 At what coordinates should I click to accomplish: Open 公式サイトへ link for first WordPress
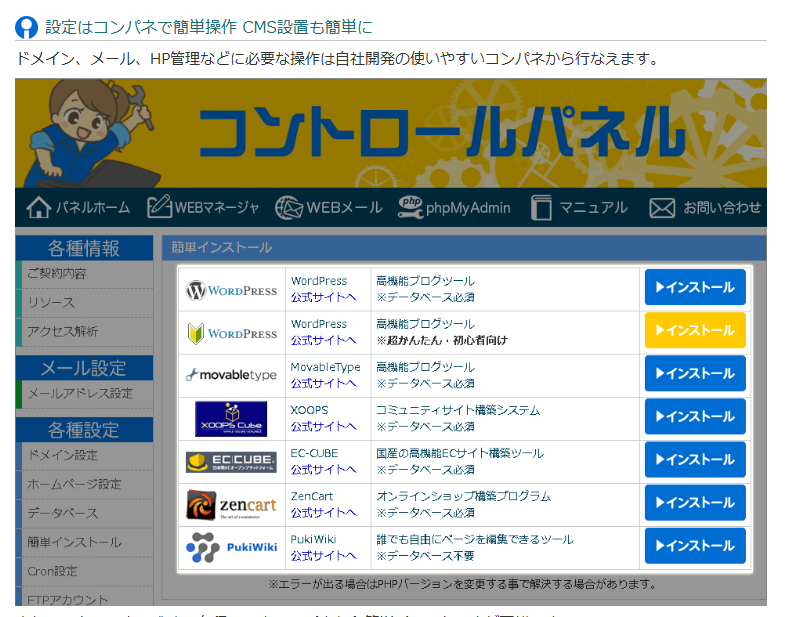[x=323, y=297]
